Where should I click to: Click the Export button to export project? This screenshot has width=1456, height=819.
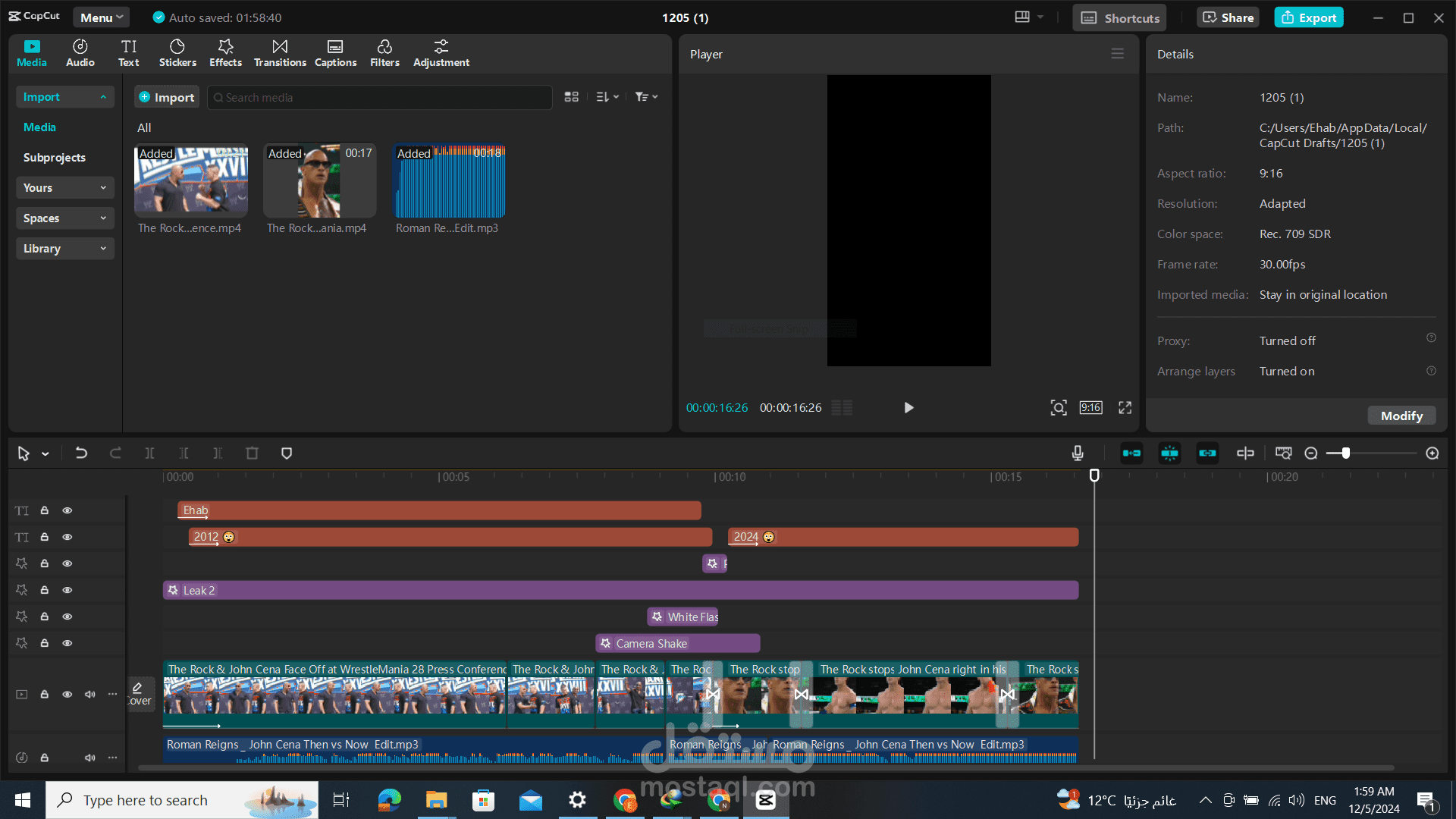tap(1311, 17)
